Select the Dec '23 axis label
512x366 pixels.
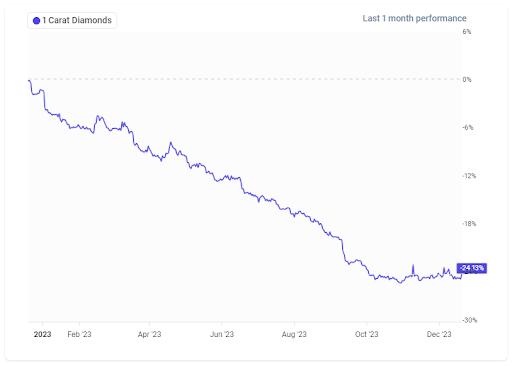click(x=439, y=334)
